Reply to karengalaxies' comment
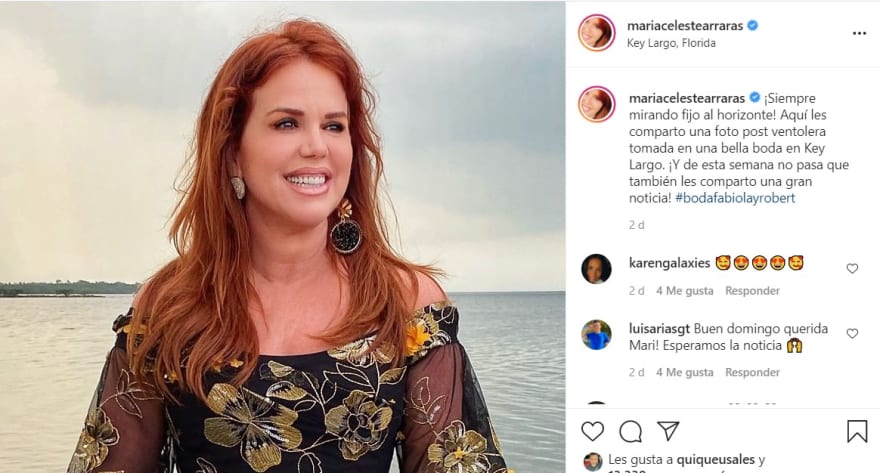This screenshot has width=880, height=473. pyautogui.click(x=752, y=291)
